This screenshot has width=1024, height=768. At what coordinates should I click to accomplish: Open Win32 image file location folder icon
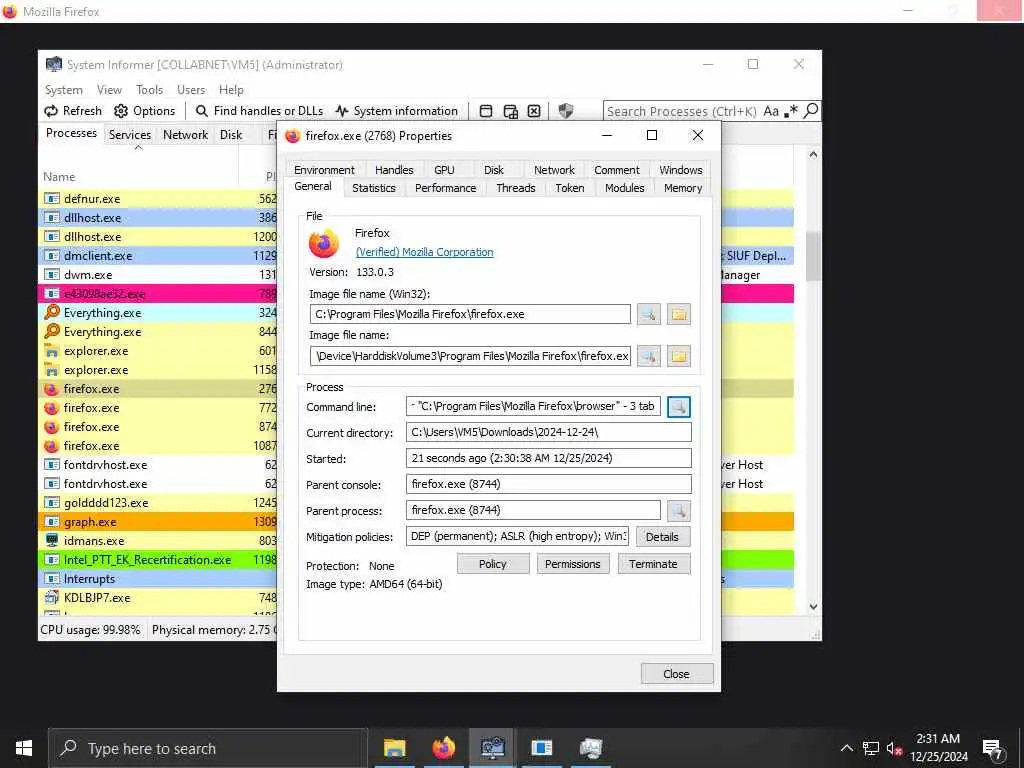point(679,314)
